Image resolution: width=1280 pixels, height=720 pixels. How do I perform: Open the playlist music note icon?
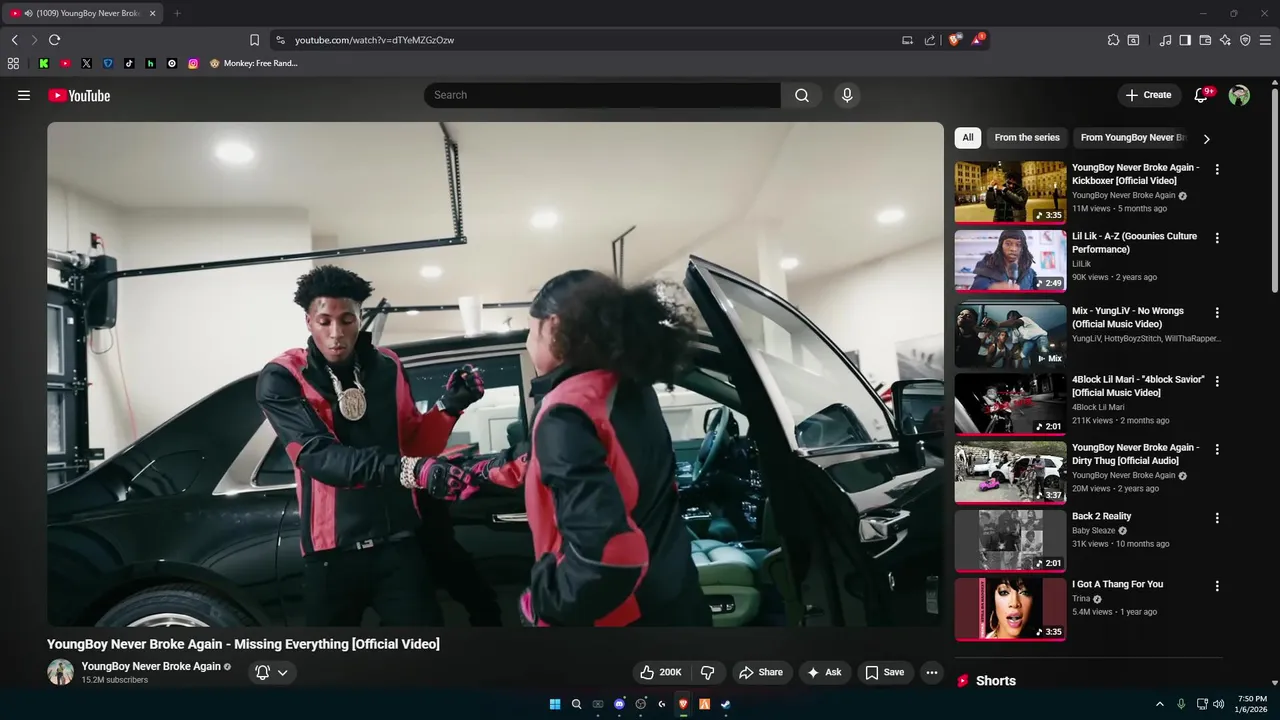pyautogui.click(x=1165, y=40)
